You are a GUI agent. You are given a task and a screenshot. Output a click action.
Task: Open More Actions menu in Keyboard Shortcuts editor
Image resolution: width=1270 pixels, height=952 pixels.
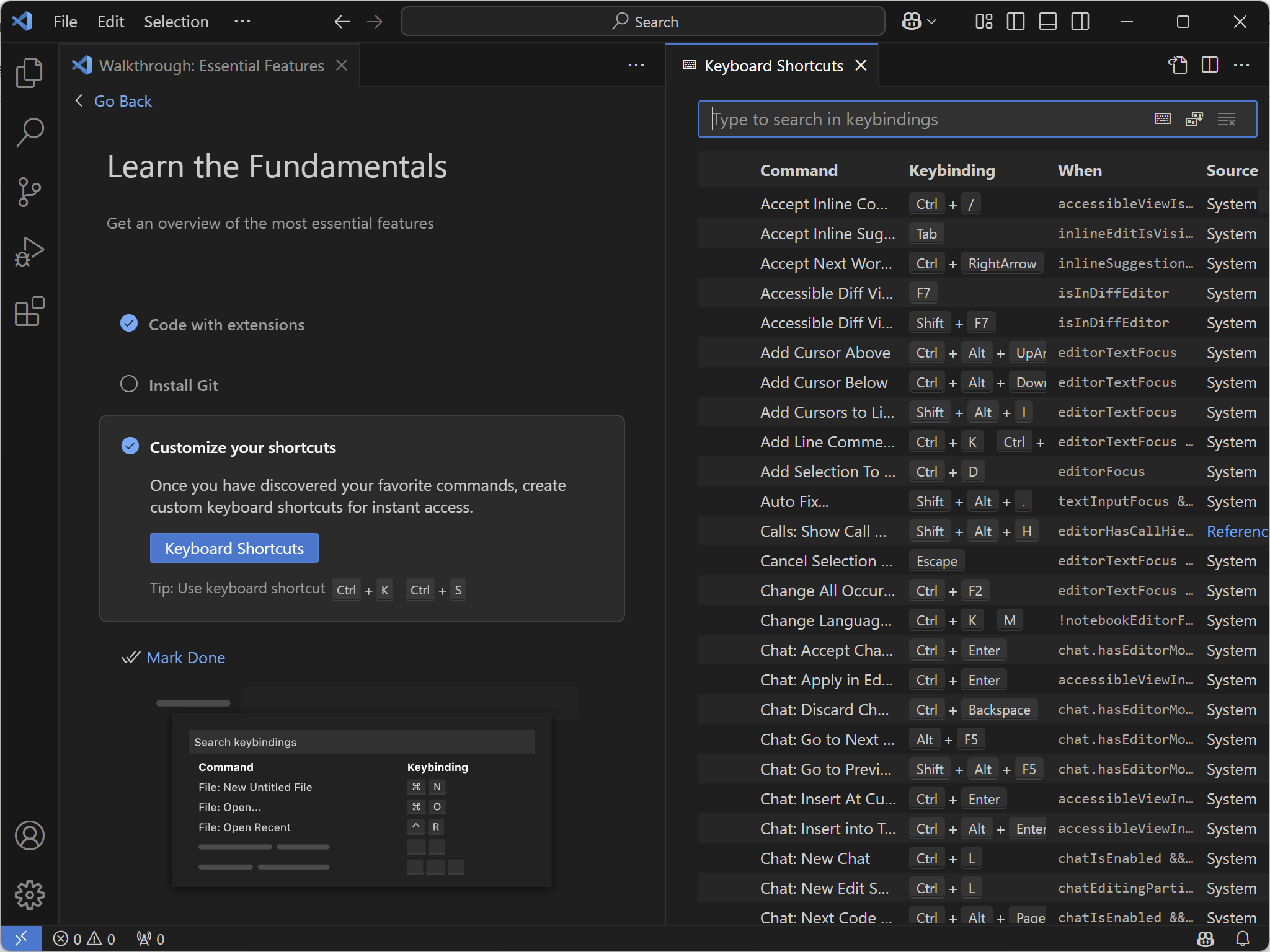coord(1241,65)
